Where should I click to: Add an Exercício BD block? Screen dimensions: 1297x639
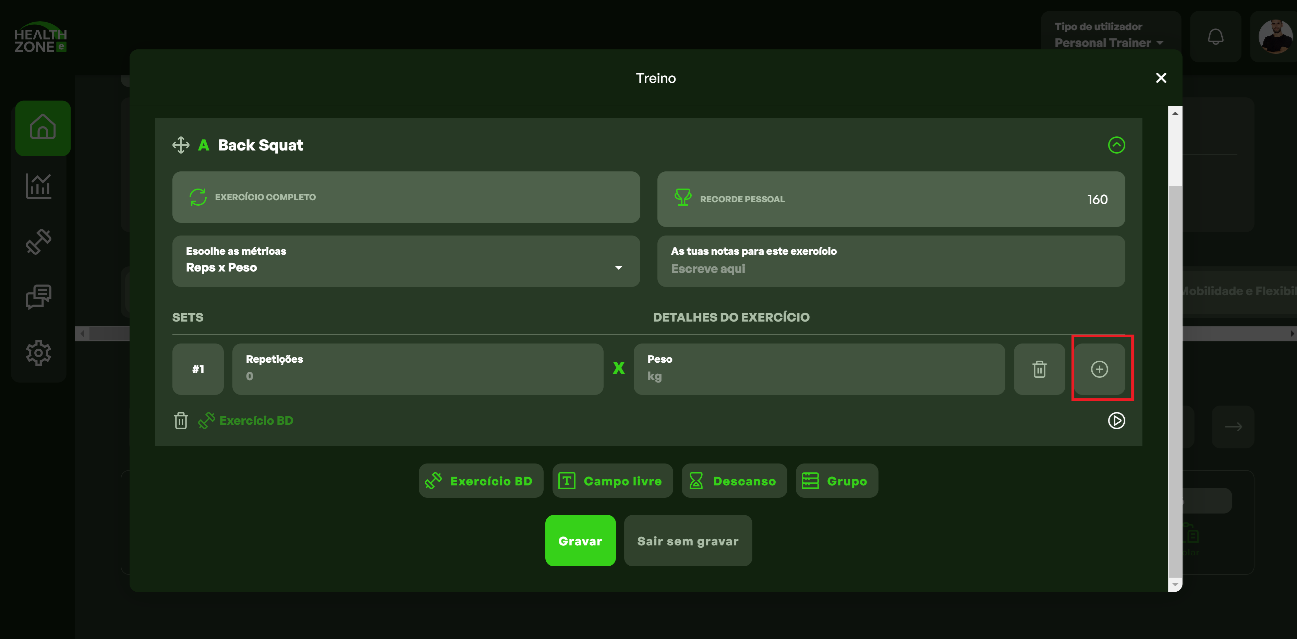pos(482,481)
